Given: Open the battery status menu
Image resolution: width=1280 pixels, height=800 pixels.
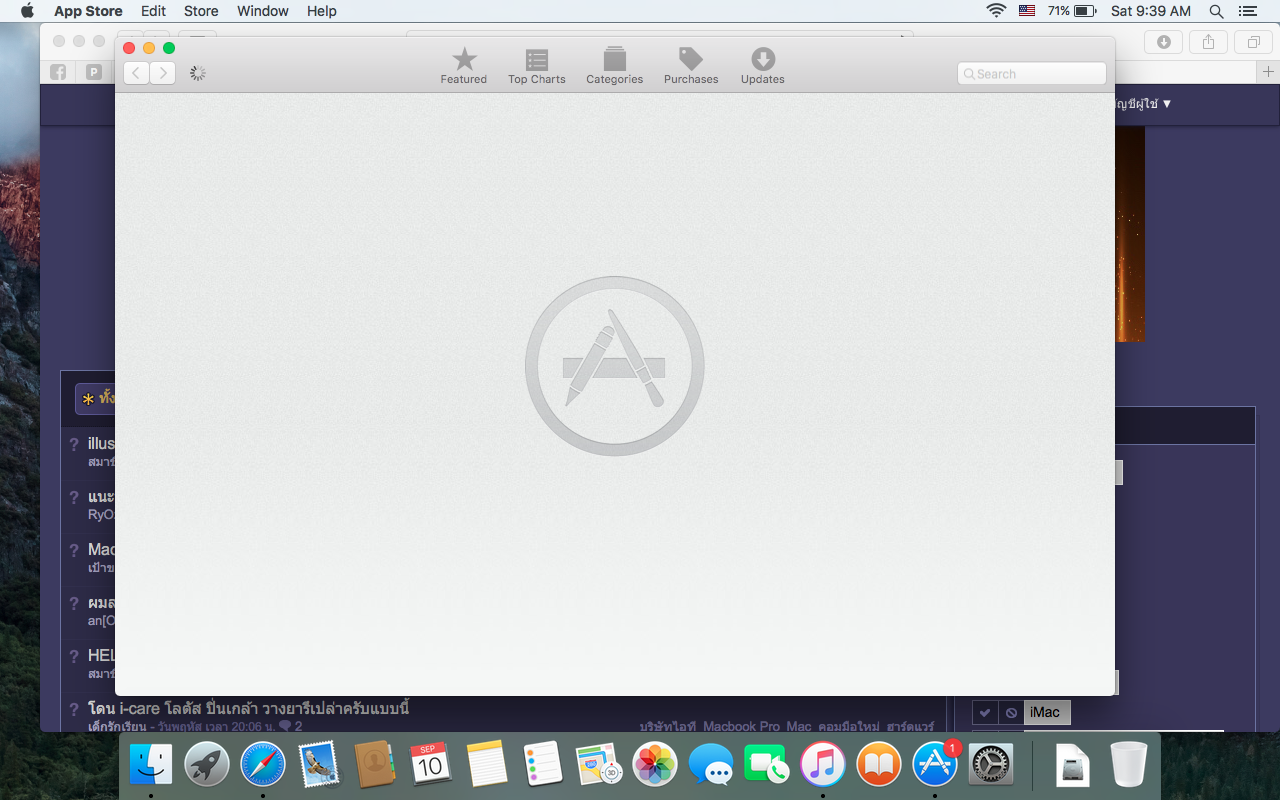Looking at the screenshot, I should coord(1072,11).
